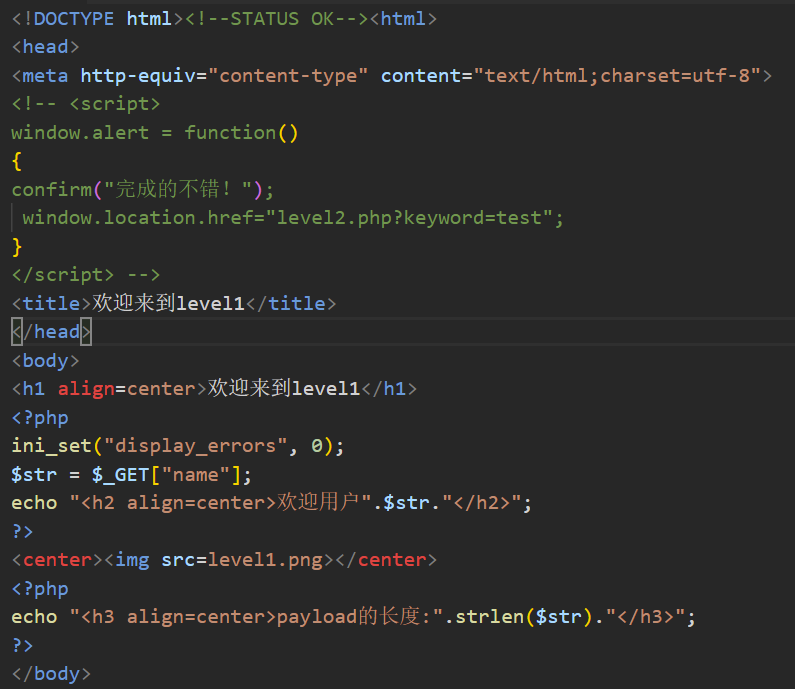Click echo h2 欢迎用户 line

click(271, 503)
